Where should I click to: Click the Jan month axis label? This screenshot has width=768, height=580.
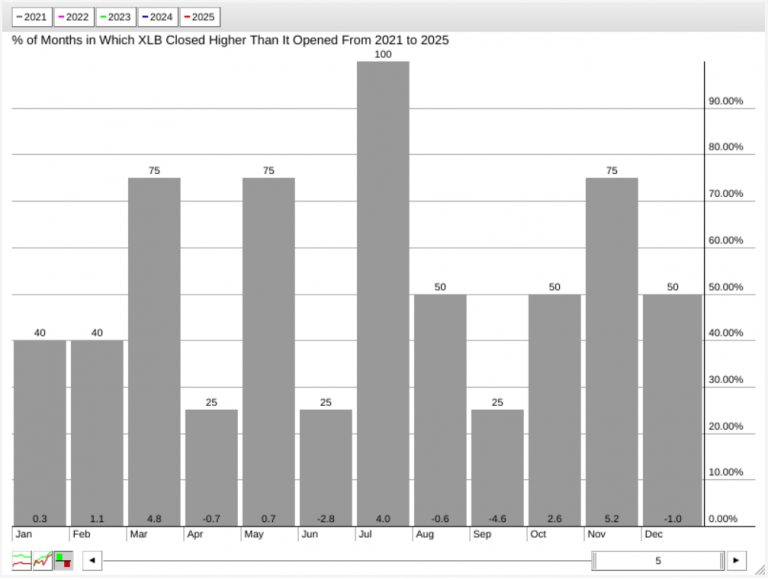[24, 534]
